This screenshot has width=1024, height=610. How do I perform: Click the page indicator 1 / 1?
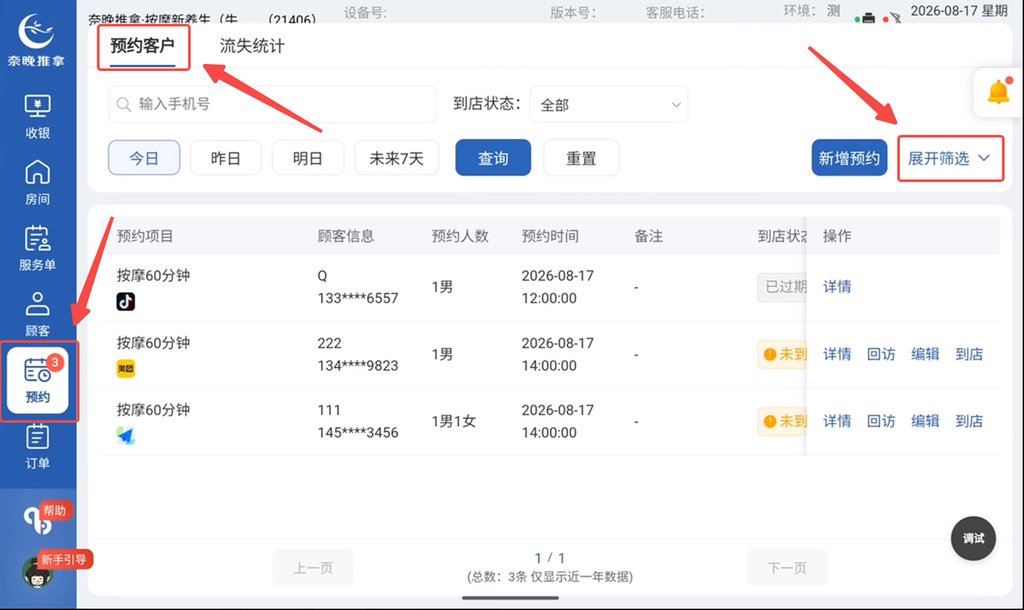click(550, 558)
